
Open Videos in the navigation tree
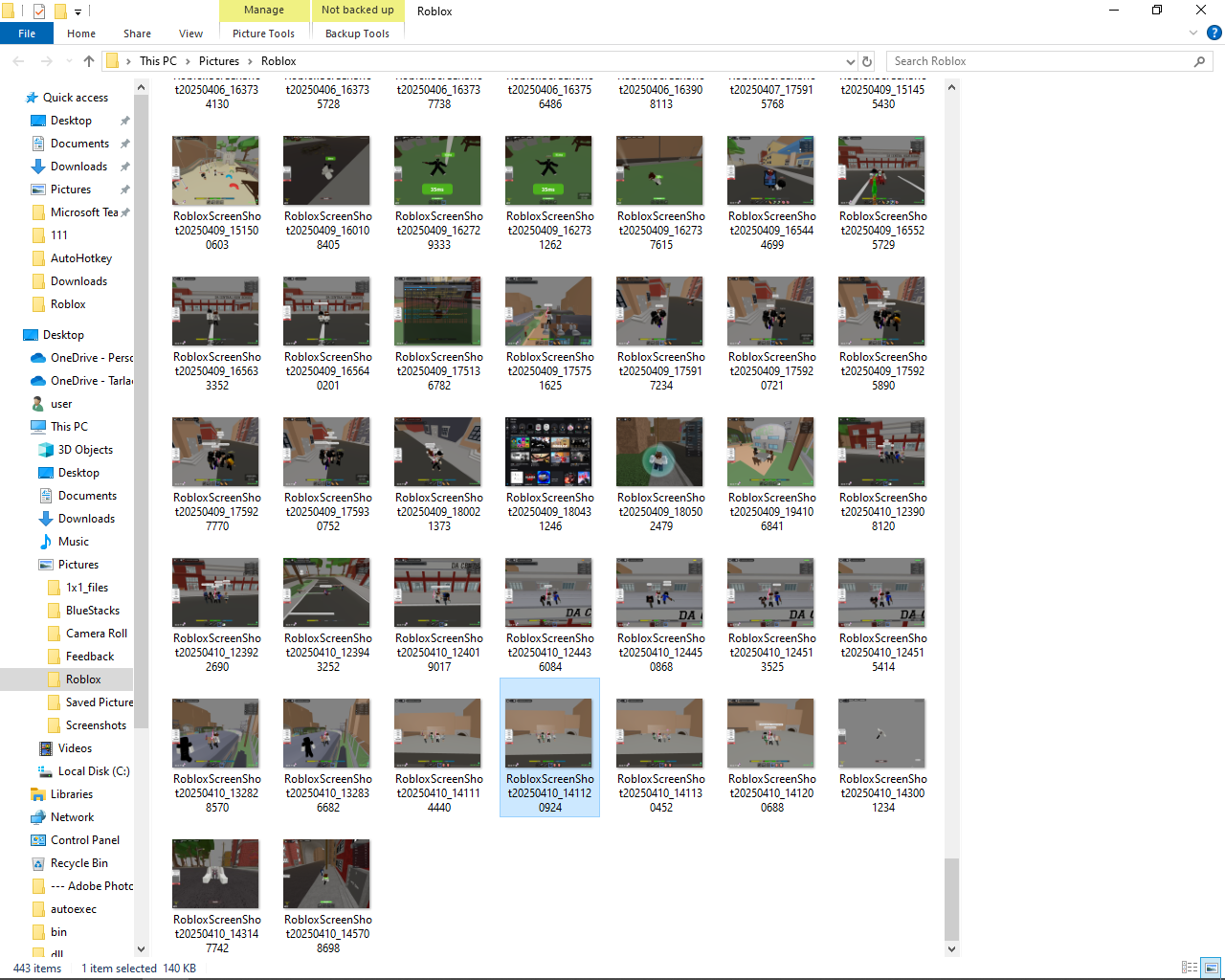(x=75, y=748)
